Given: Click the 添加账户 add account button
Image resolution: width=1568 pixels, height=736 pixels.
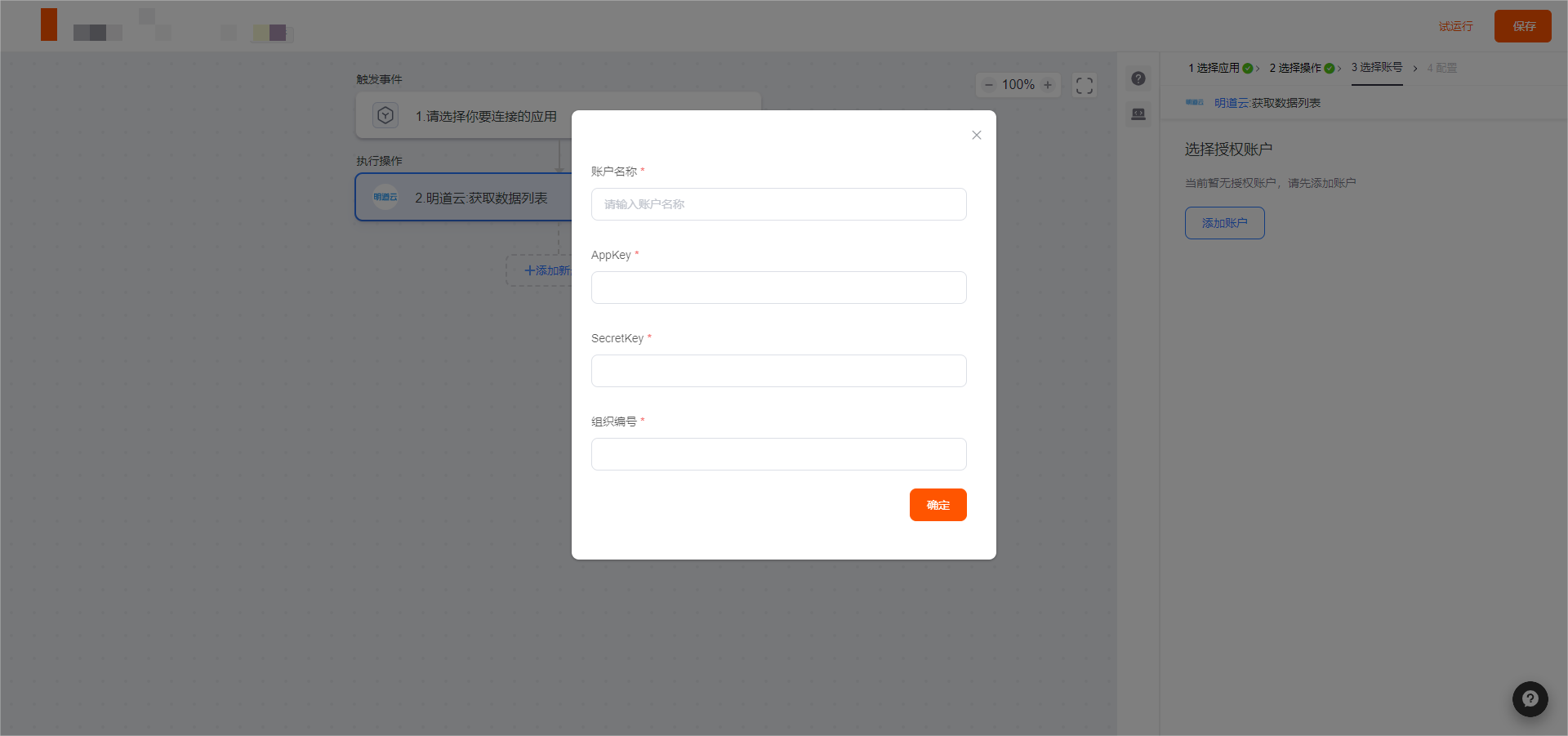Looking at the screenshot, I should click(x=1224, y=223).
